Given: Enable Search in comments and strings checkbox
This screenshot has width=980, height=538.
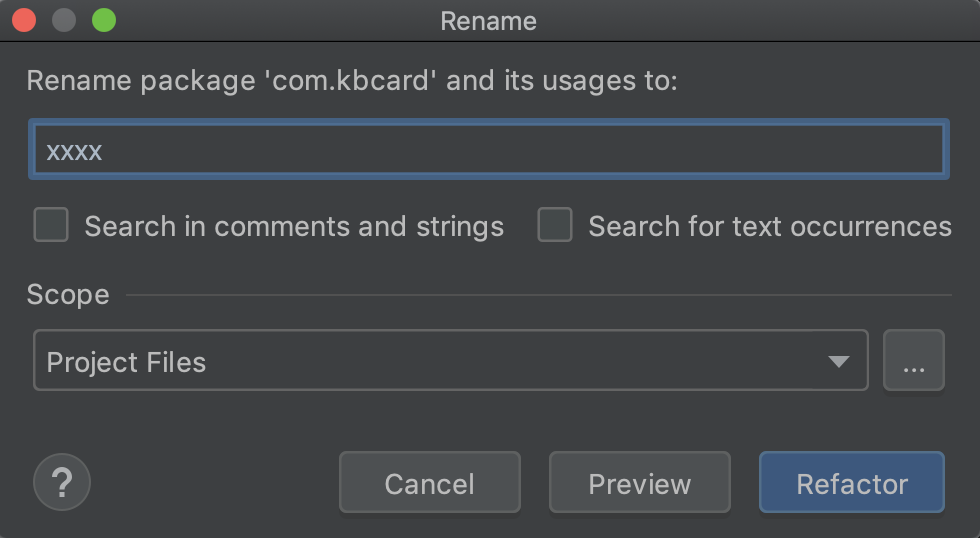Looking at the screenshot, I should (x=51, y=225).
